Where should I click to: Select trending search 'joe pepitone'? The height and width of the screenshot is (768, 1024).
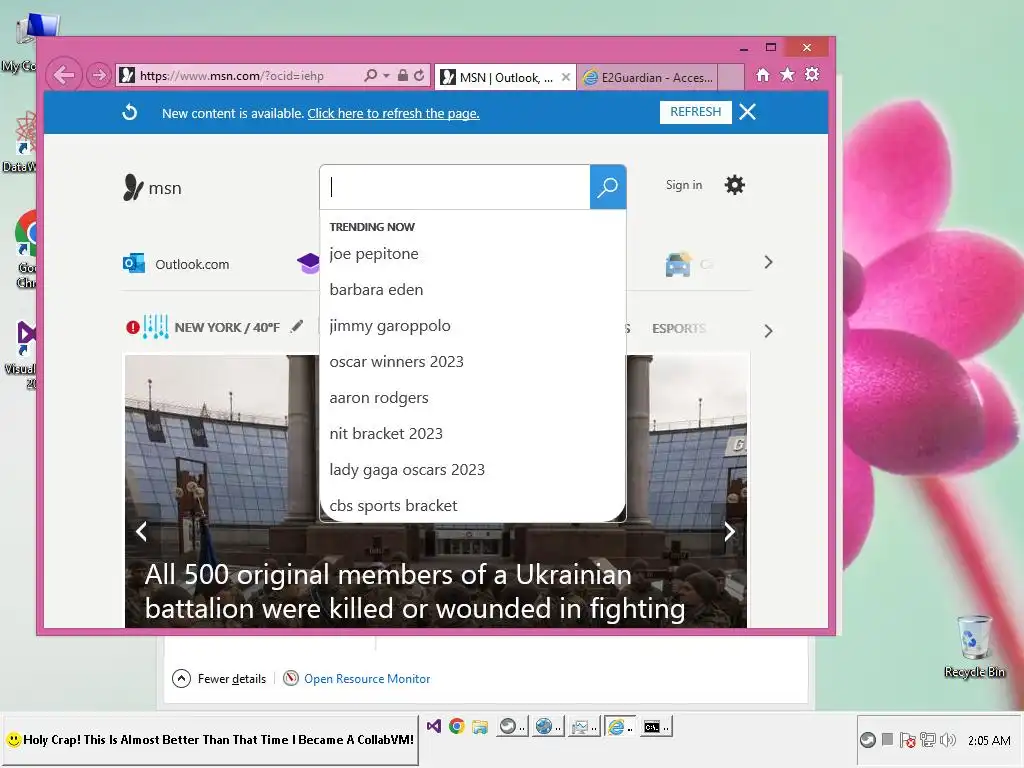click(x=374, y=254)
